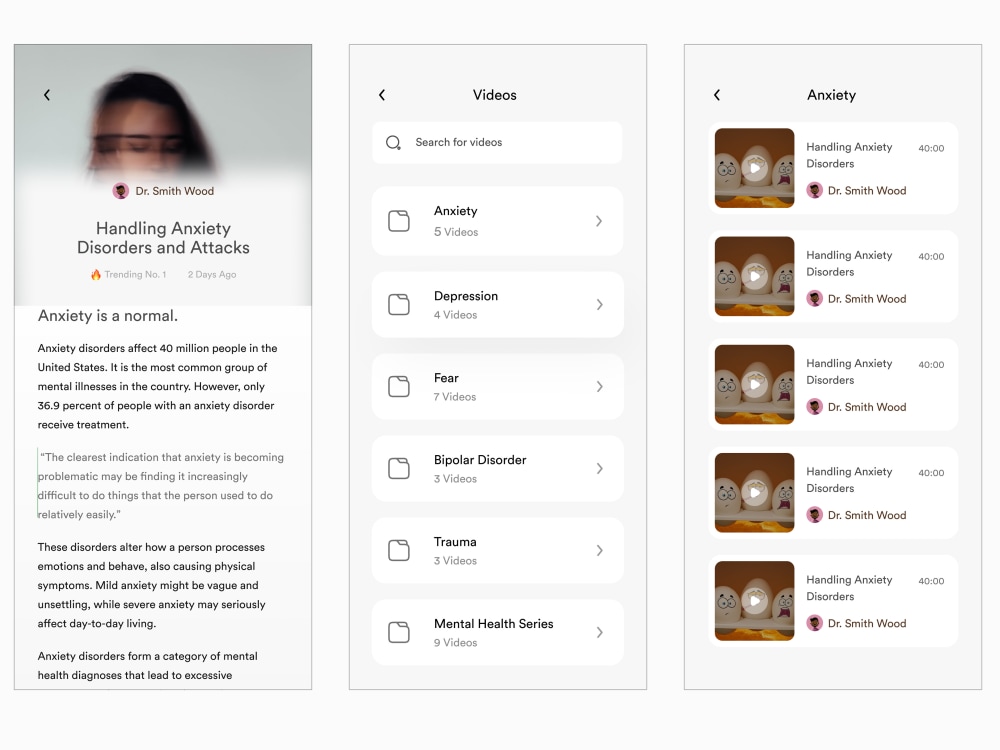Play the first Handling Anxiety video
The height and width of the screenshot is (750, 1000).
754,168
